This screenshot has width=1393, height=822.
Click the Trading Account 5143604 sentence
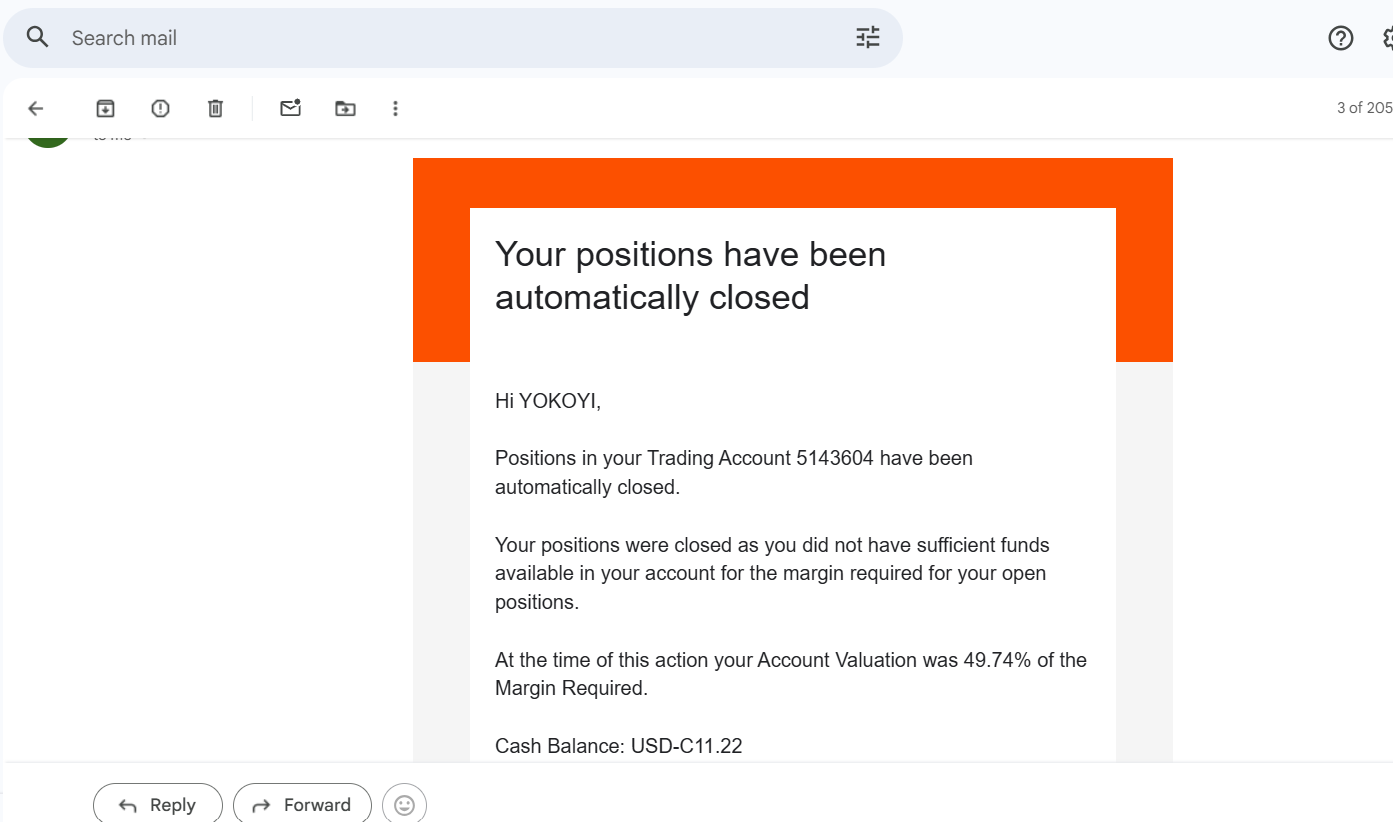(733, 472)
